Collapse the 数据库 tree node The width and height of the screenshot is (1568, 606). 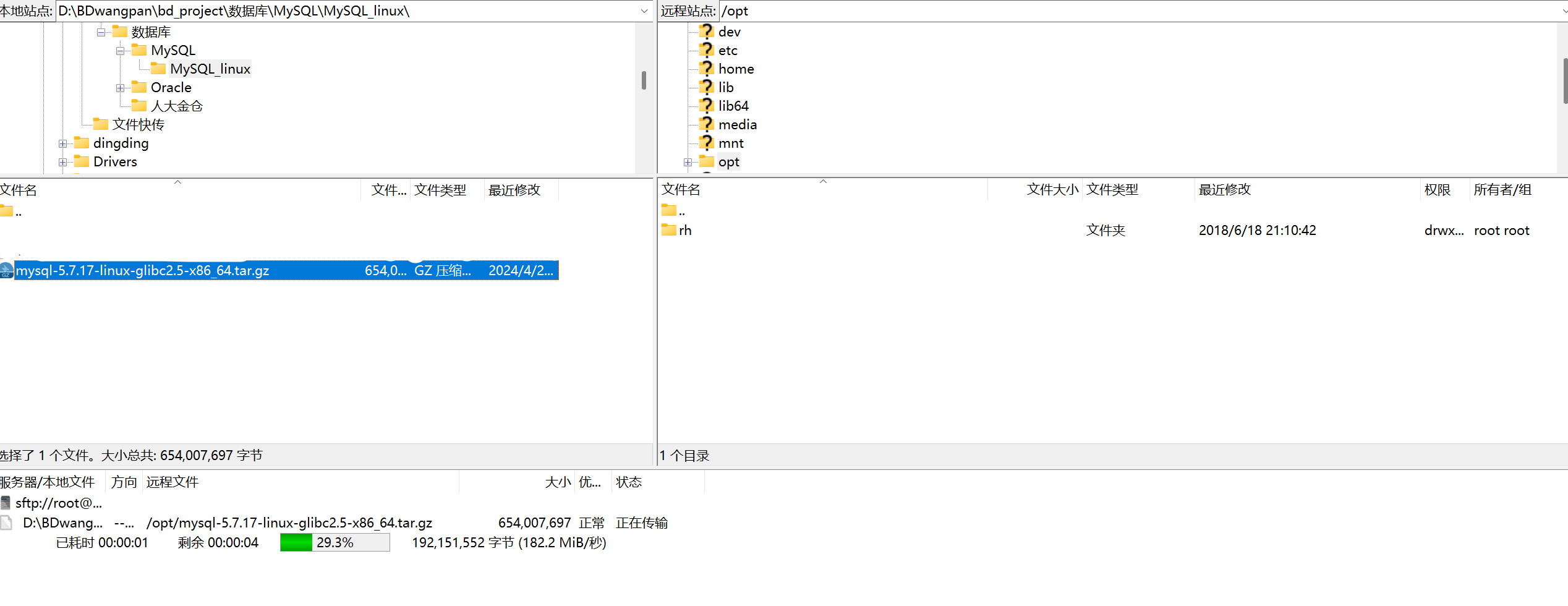tap(101, 32)
